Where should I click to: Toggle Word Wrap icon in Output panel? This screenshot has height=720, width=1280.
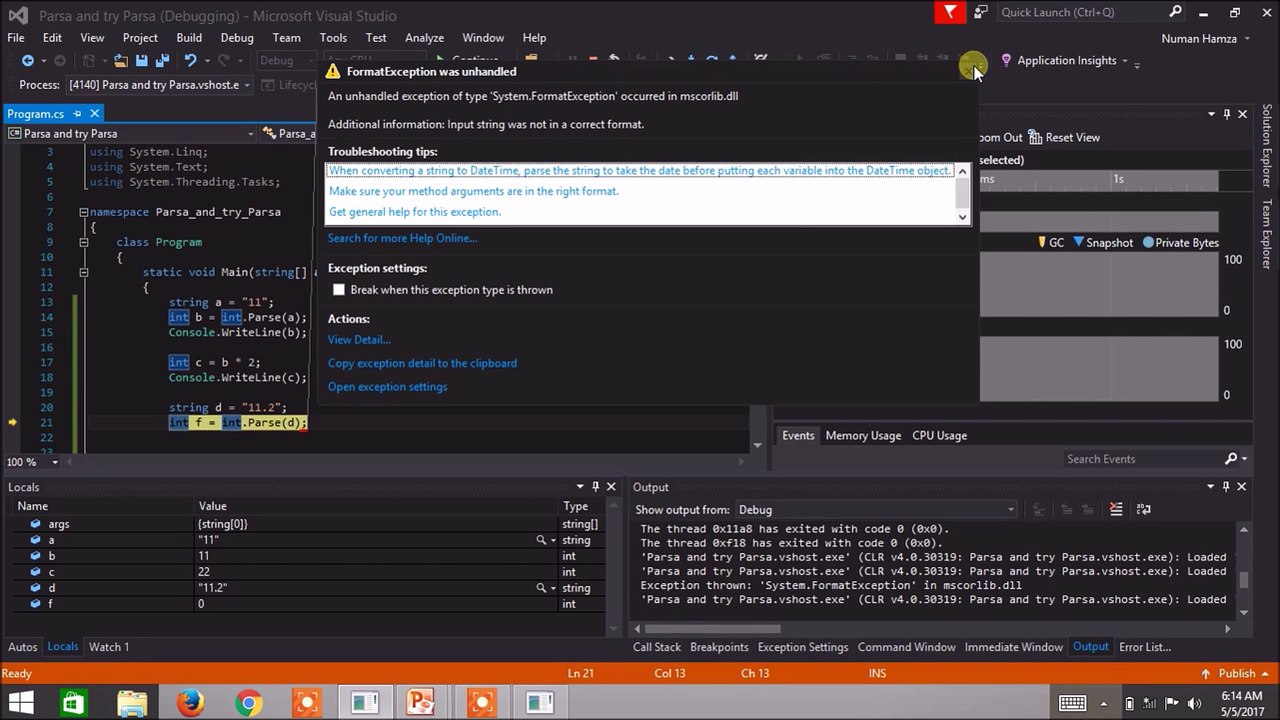click(1144, 509)
